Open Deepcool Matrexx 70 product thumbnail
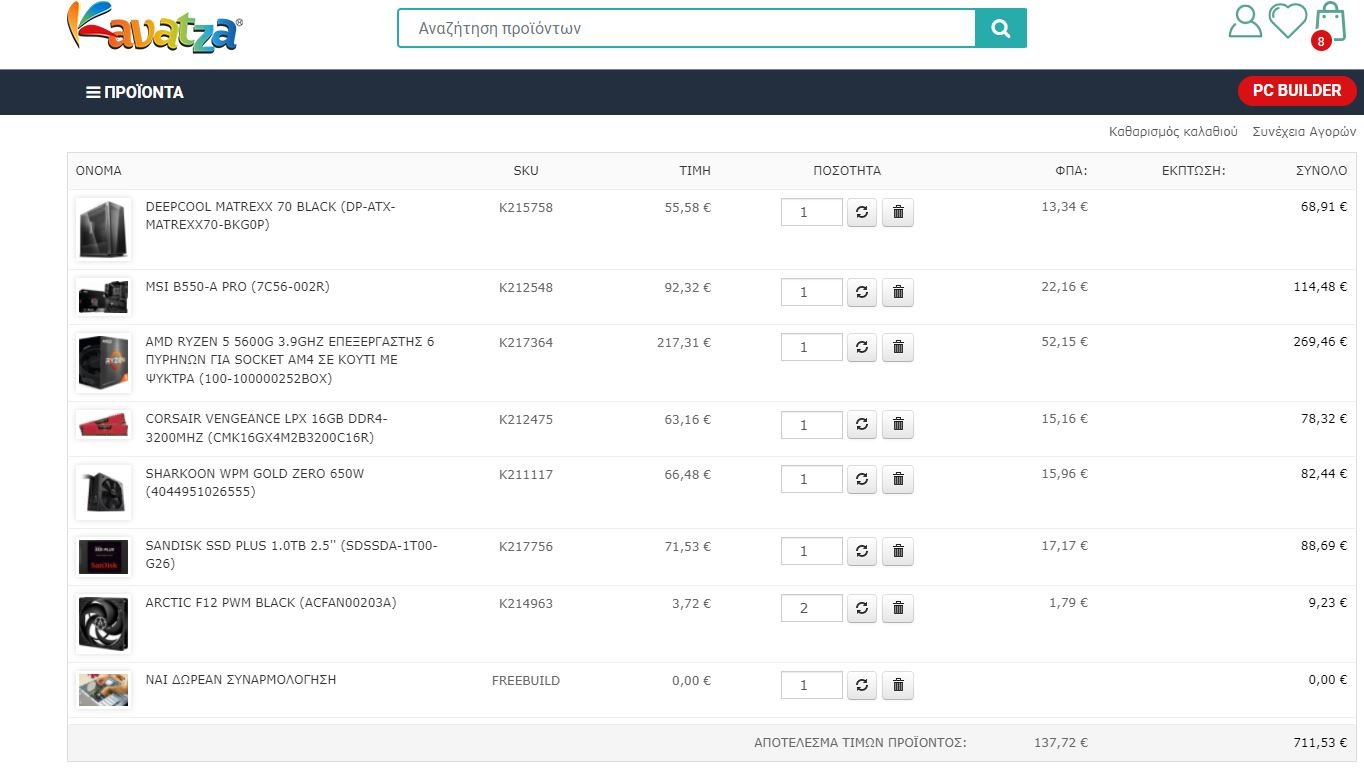The height and width of the screenshot is (778, 1364). click(103, 229)
